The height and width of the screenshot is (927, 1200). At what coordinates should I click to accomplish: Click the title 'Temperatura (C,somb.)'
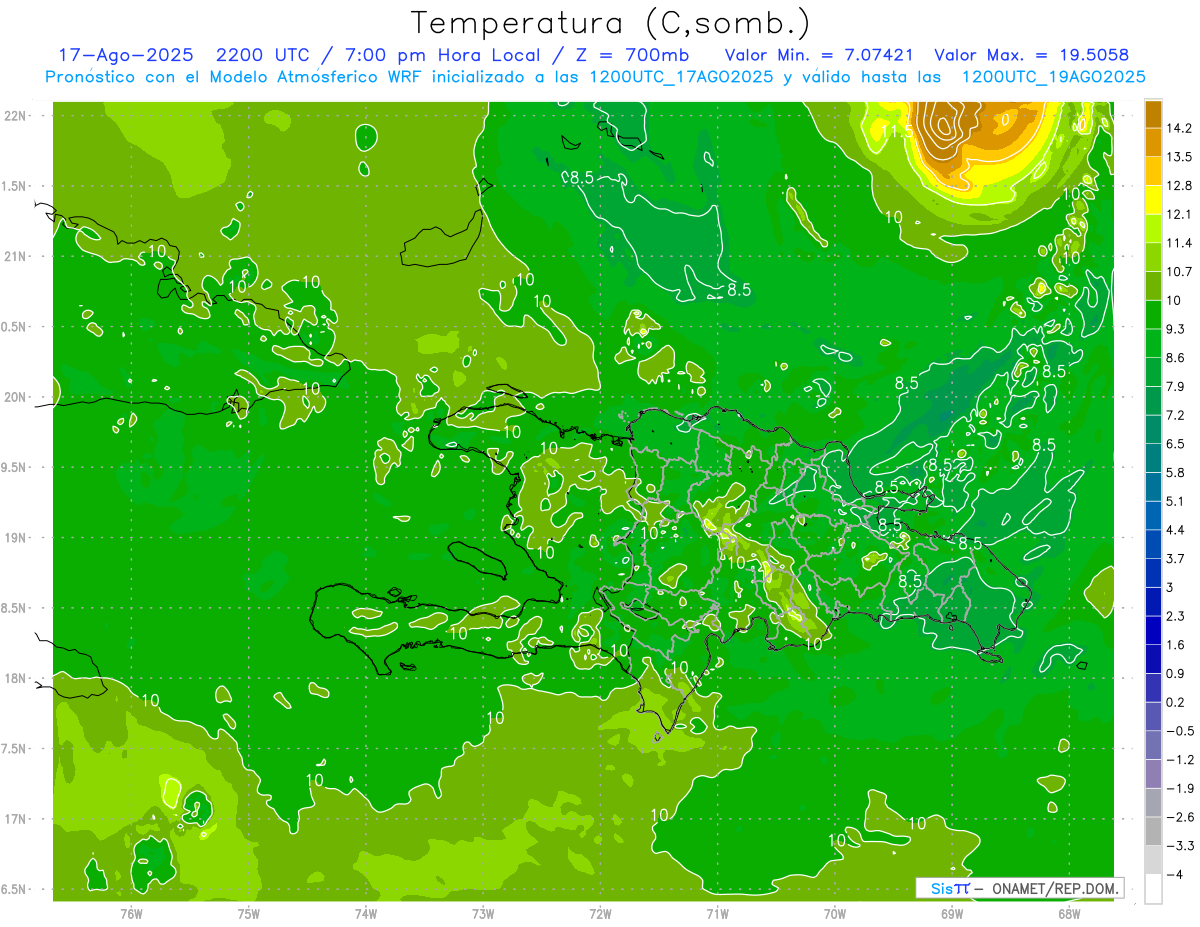[611, 22]
